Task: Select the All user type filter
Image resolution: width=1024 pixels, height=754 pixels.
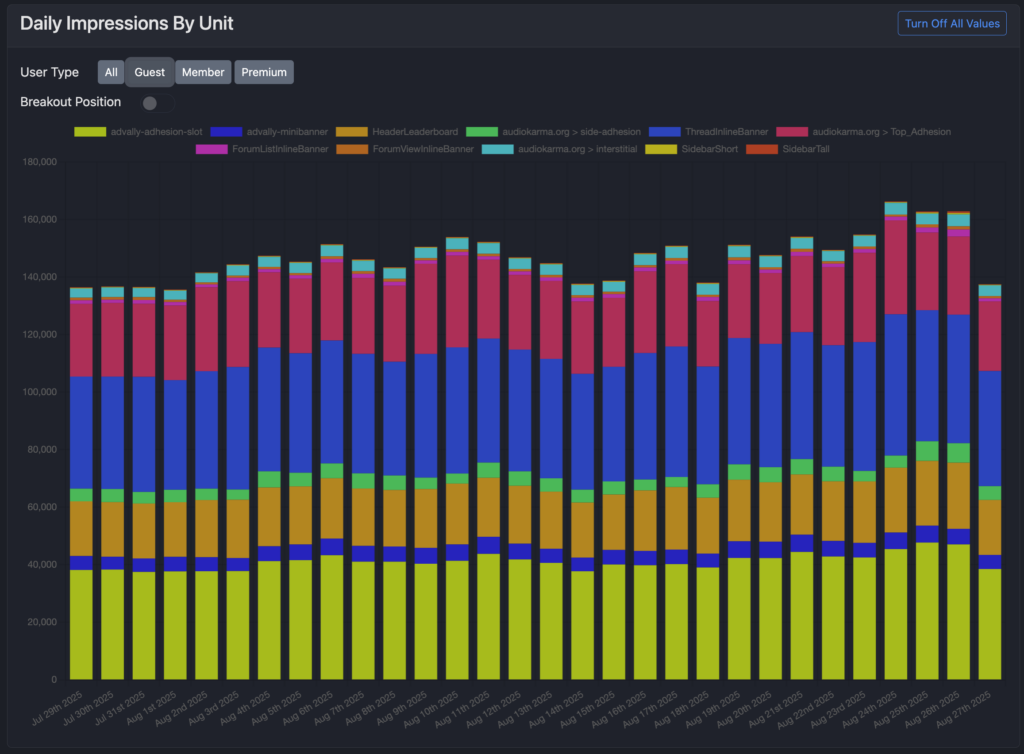Action: (111, 72)
